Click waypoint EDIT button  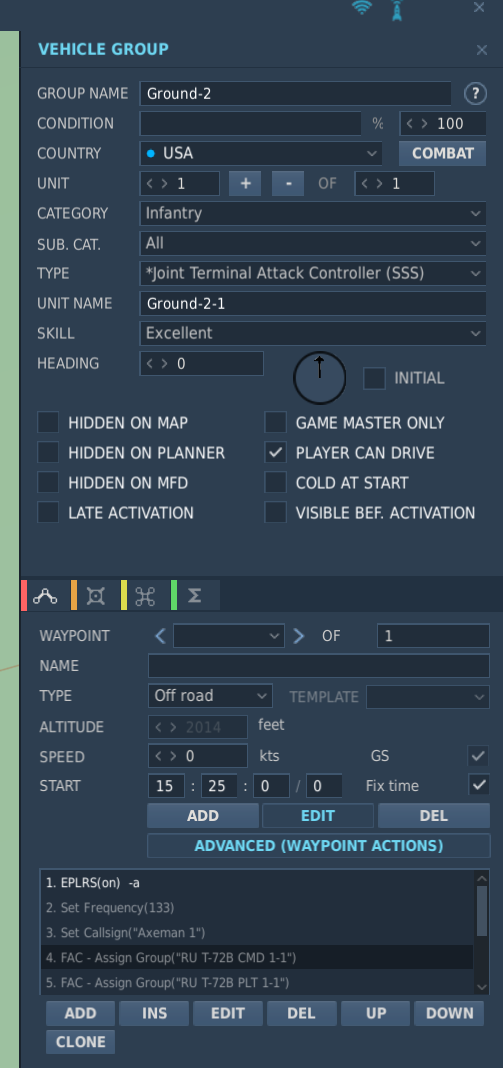click(318, 815)
